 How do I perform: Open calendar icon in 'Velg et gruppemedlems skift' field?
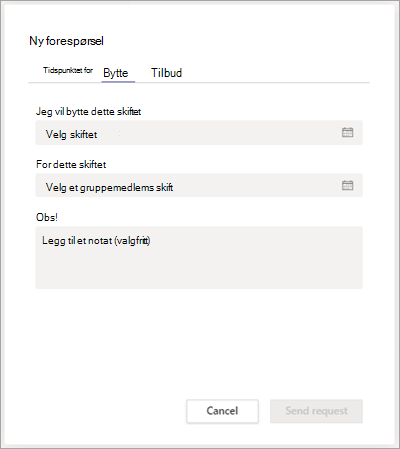pos(347,185)
